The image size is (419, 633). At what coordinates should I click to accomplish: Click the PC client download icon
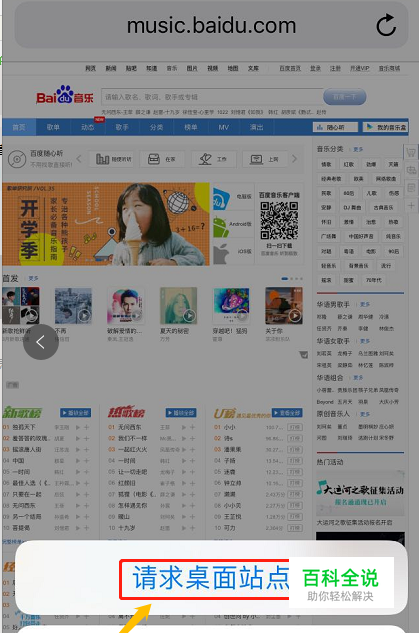pos(222,197)
